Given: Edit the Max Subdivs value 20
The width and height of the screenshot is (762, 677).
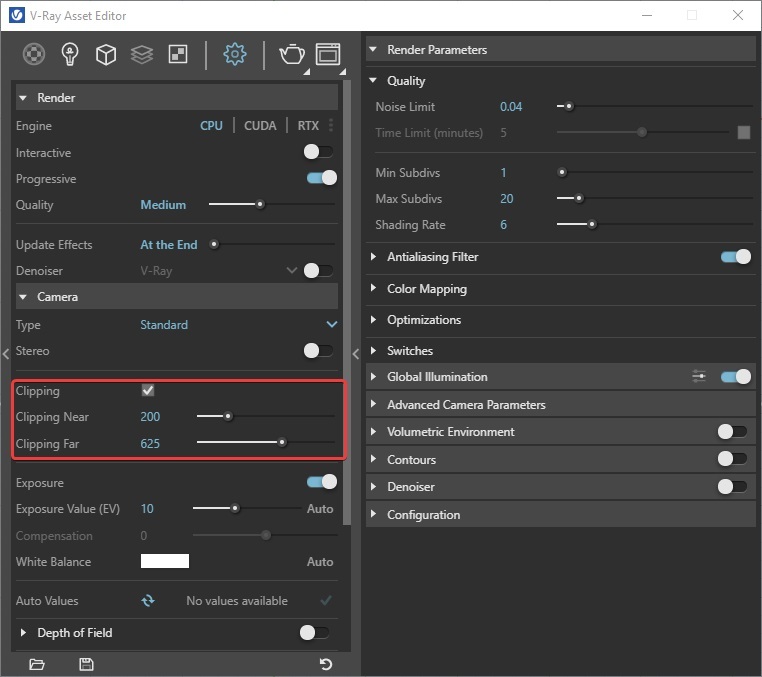Looking at the screenshot, I should pos(507,198).
